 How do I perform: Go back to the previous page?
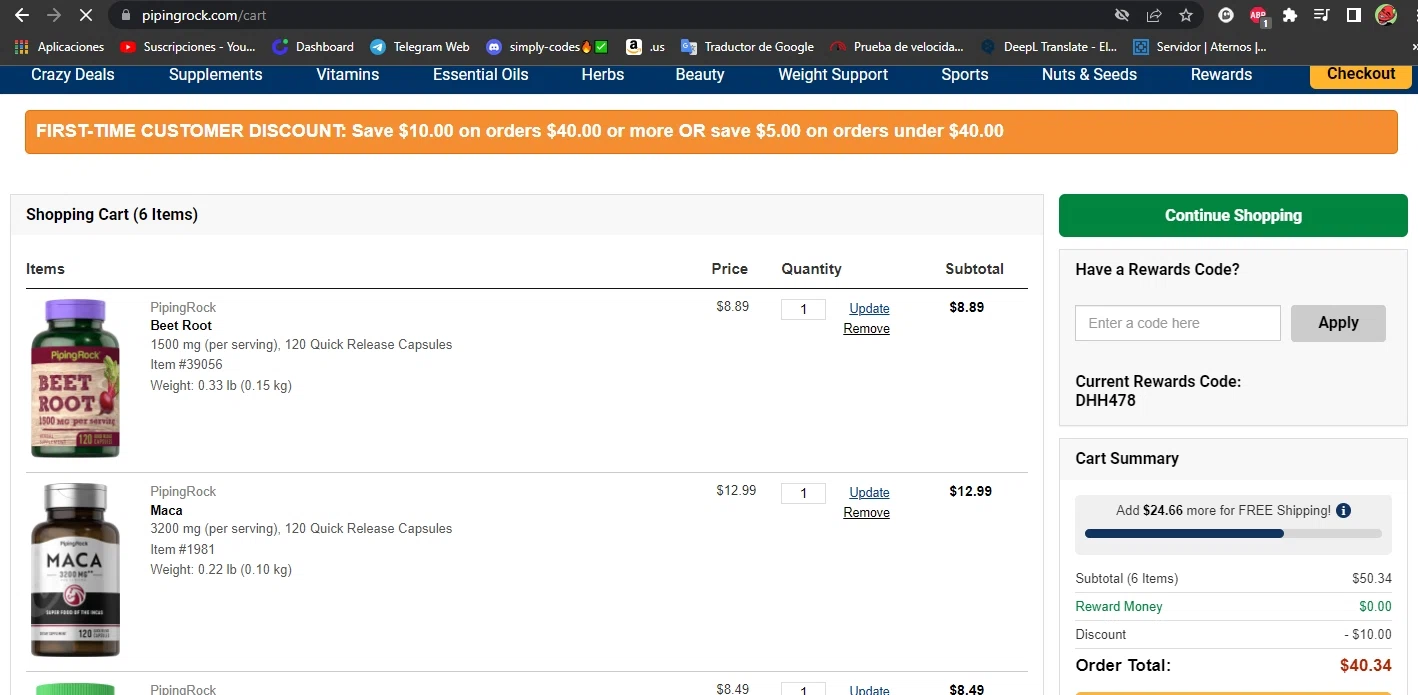22,15
